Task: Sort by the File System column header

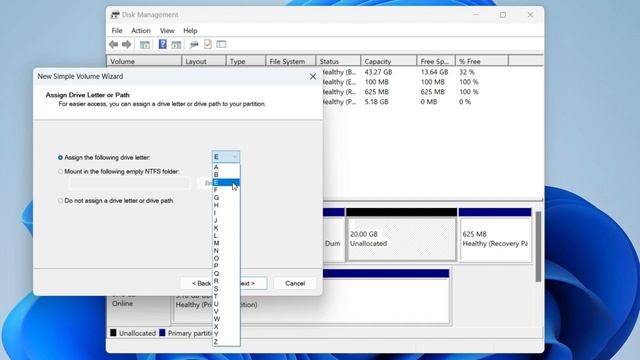Action: (x=291, y=61)
